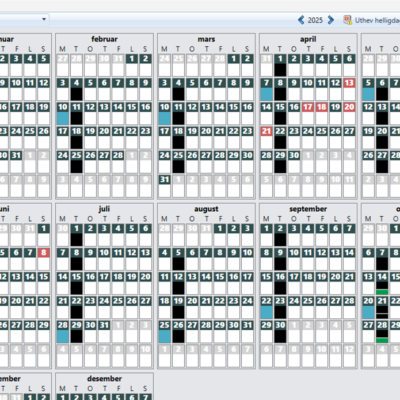The height and width of the screenshot is (400, 400).
Task: Click the april month header
Action: click(x=308, y=39)
